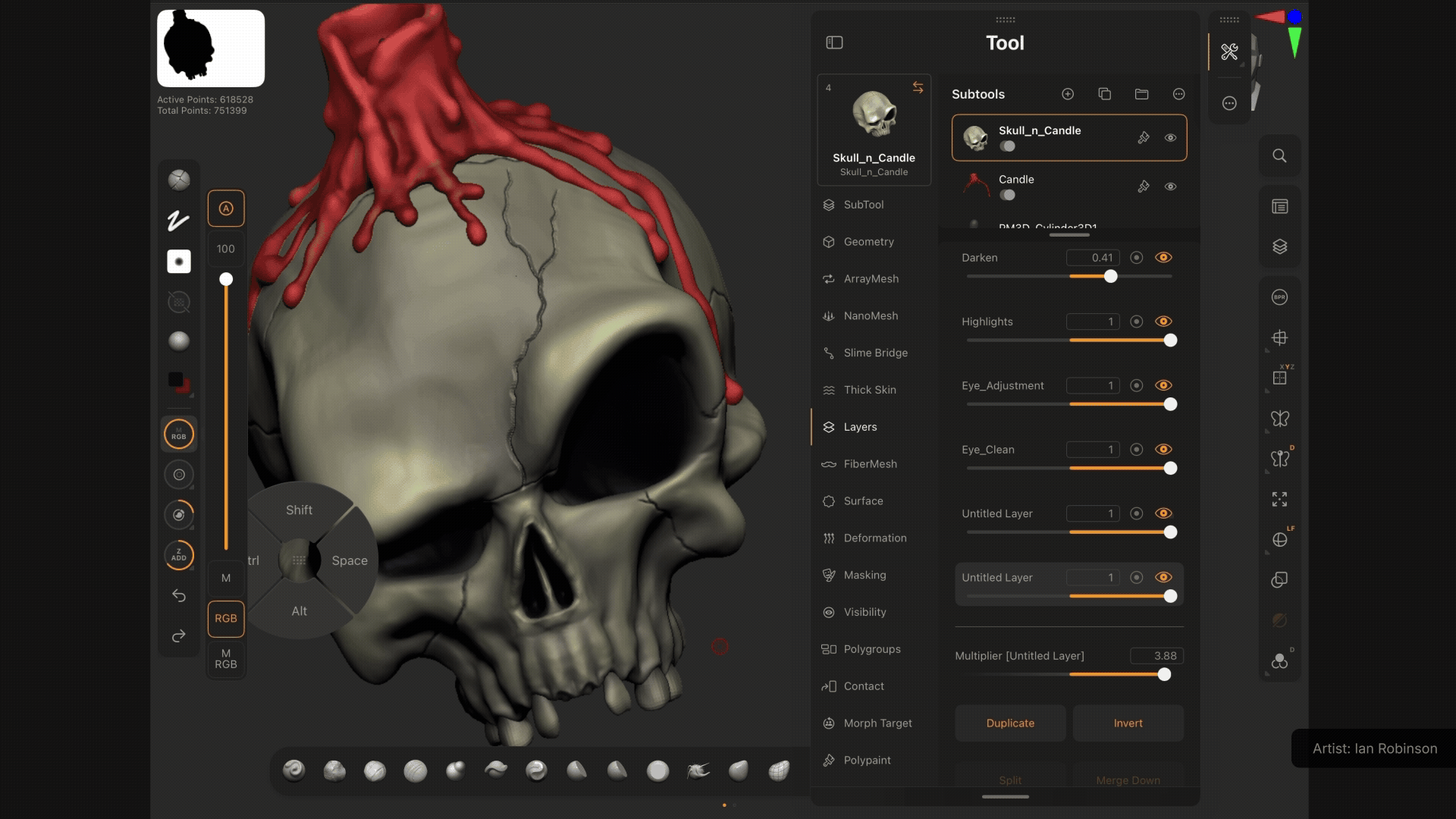Image resolution: width=1456 pixels, height=819 pixels.
Task: Toggle the sidebar panel icon beside Tool title
Action: 834,42
